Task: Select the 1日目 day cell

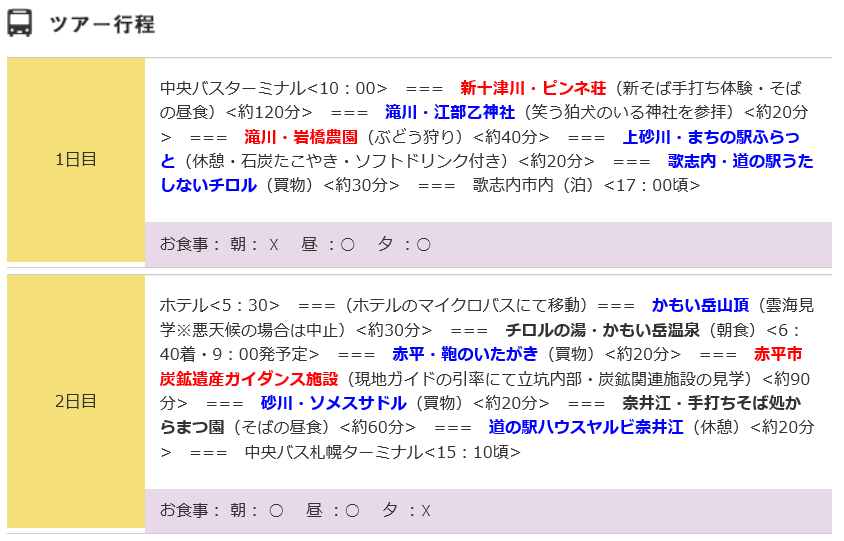Action: (76, 159)
